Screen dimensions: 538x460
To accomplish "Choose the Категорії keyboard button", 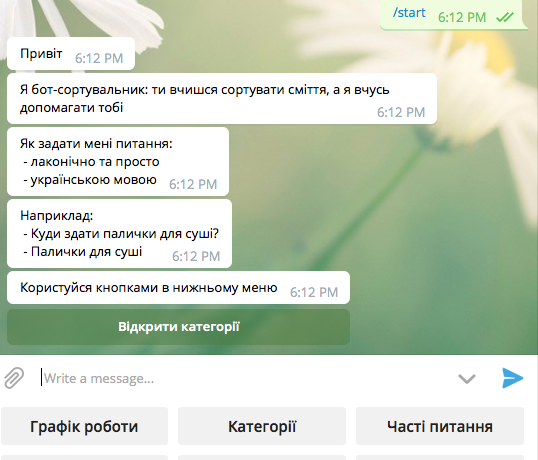I will [x=262, y=426].
